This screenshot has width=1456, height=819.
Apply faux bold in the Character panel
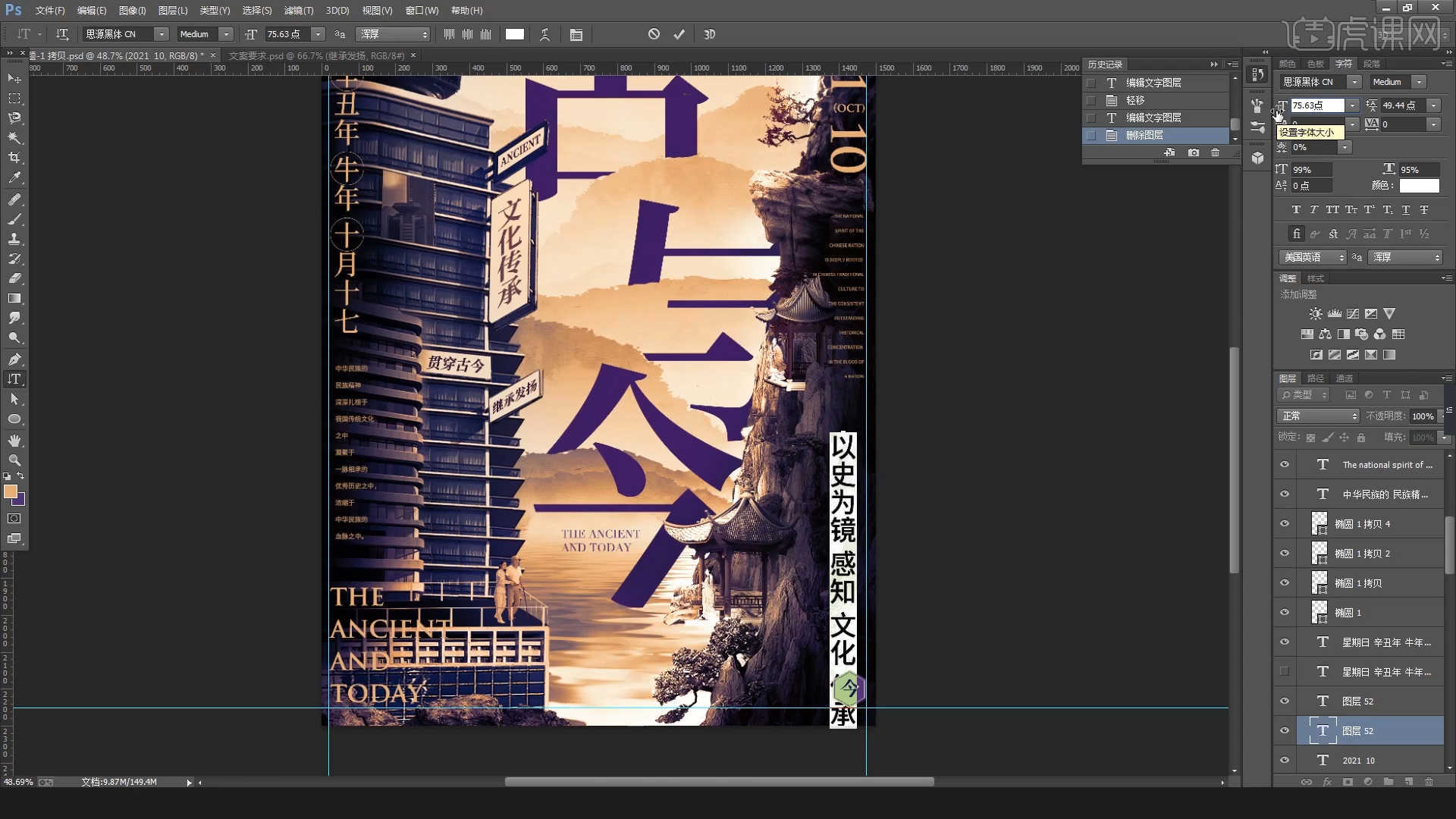1297,209
